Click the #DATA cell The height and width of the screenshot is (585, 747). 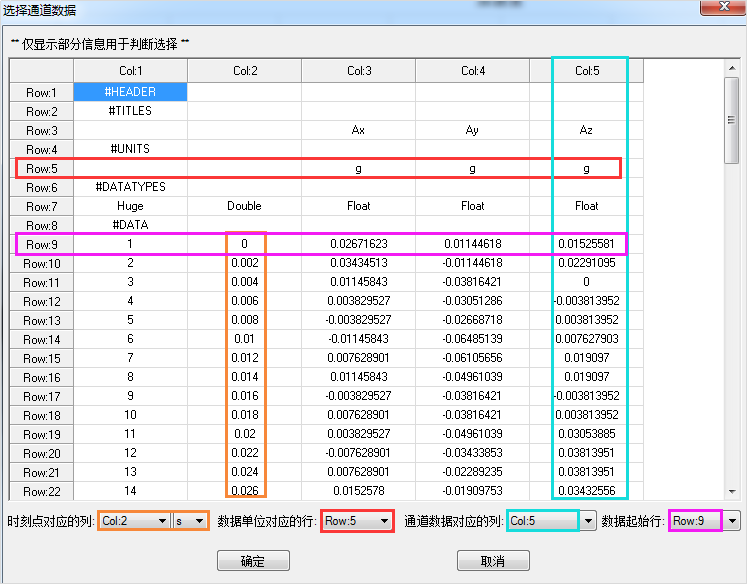tap(131, 225)
